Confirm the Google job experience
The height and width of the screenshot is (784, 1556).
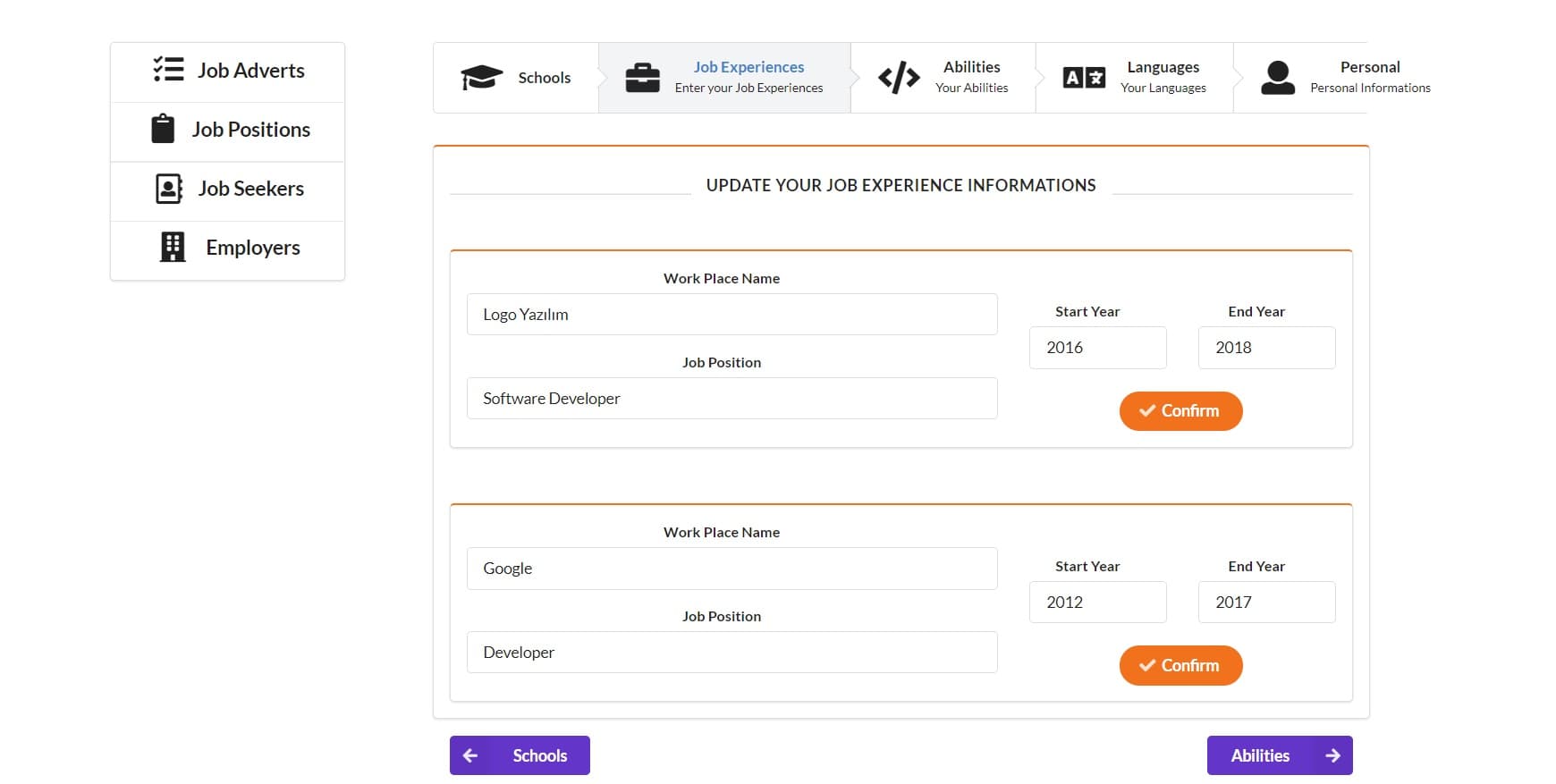(x=1180, y=666)
